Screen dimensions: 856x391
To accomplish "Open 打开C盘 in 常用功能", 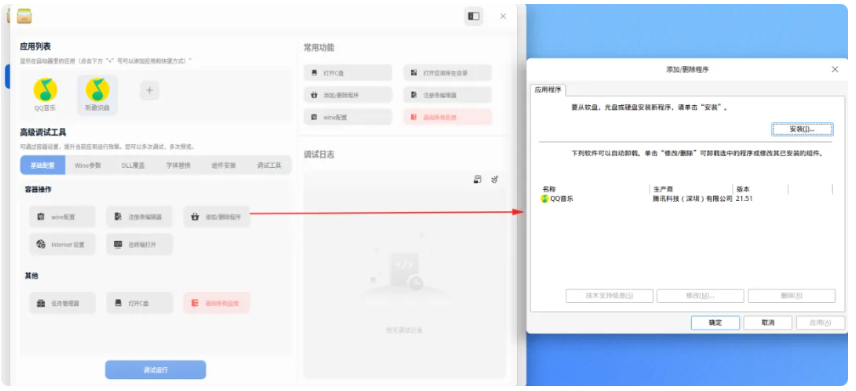I will coord(348,73).
